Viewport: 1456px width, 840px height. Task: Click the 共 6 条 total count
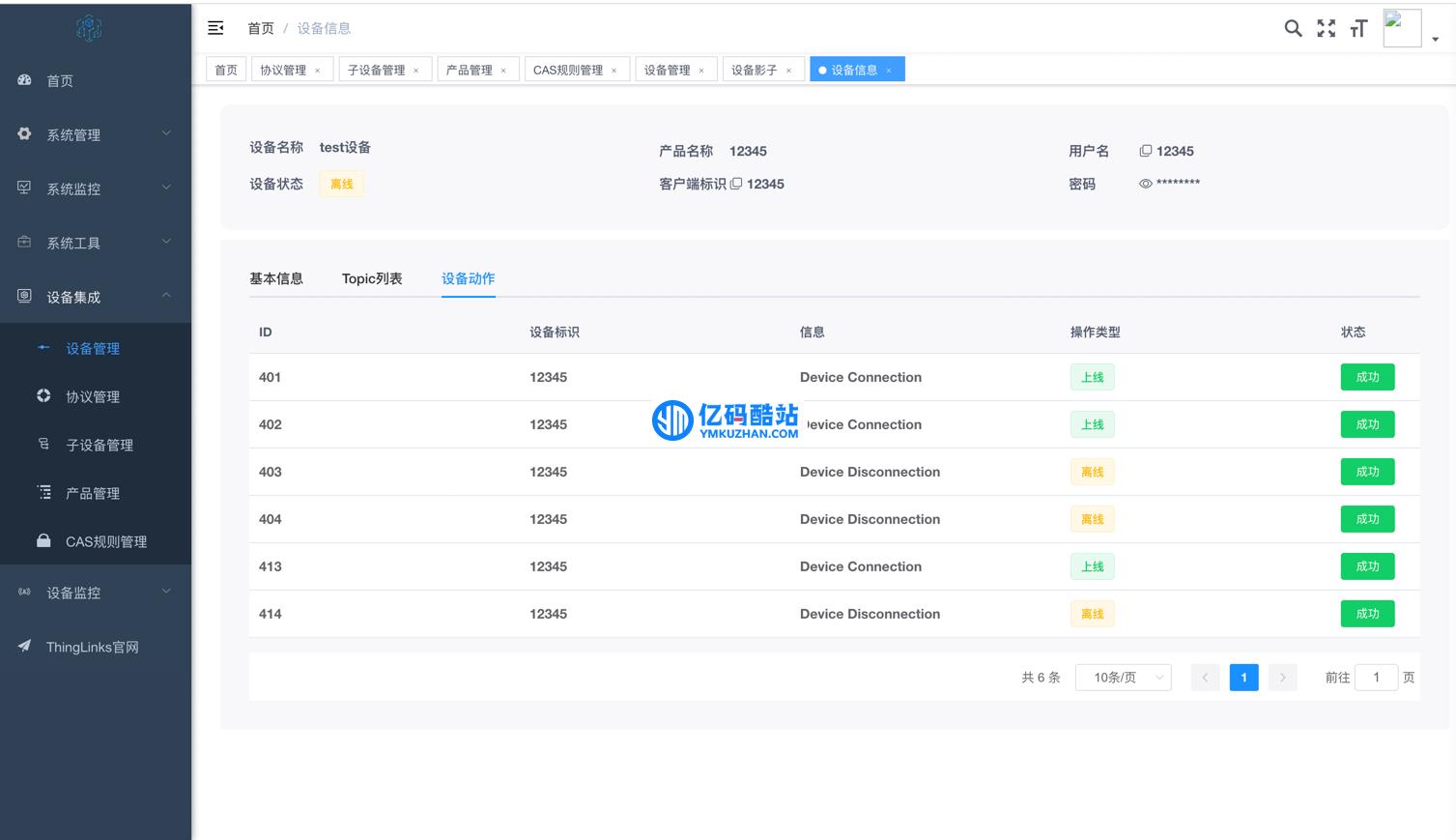click(x=1042, y=678)
